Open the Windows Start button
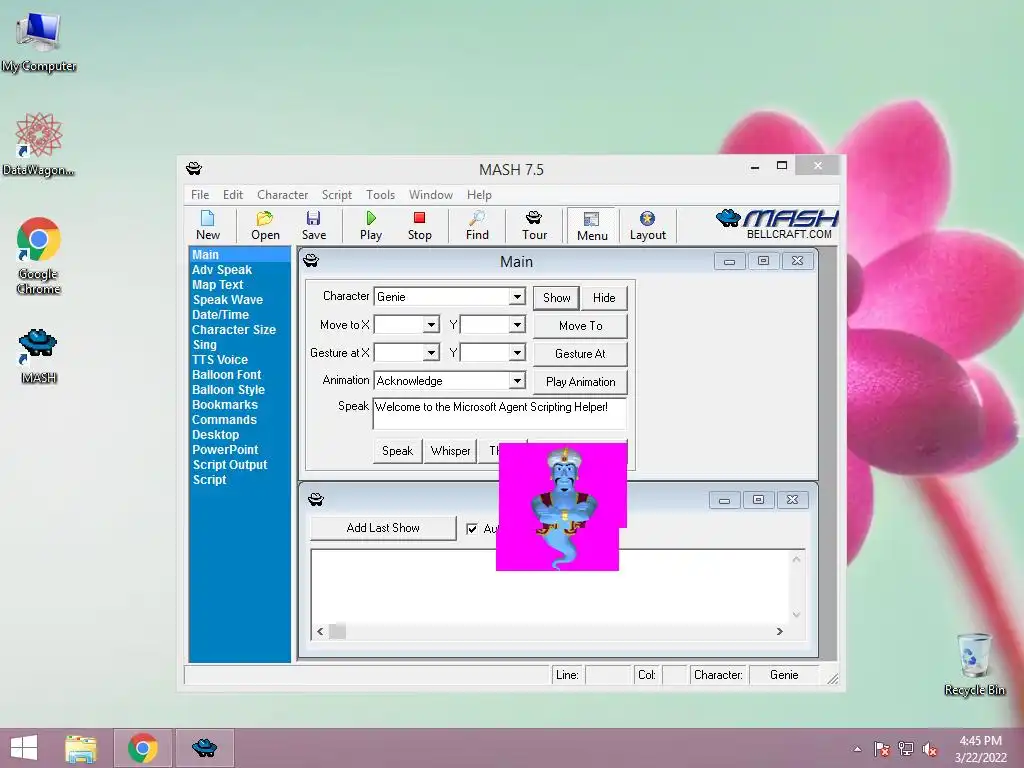 pyautogui.click(x=24, y=748)
